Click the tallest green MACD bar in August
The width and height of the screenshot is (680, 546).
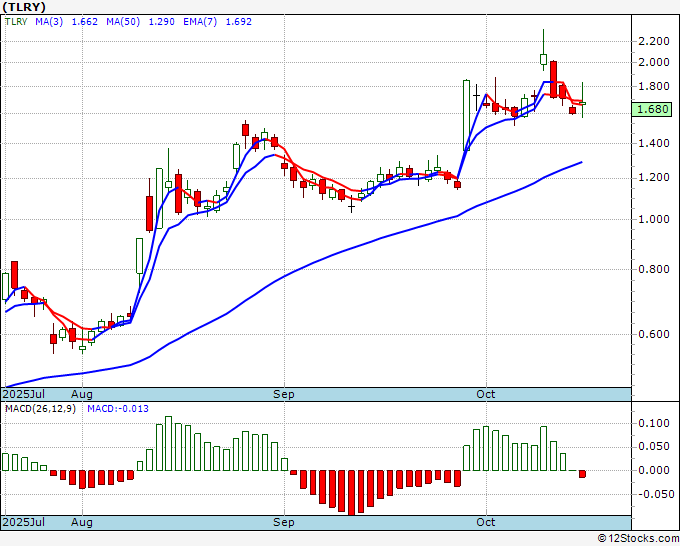pos(169,444)
